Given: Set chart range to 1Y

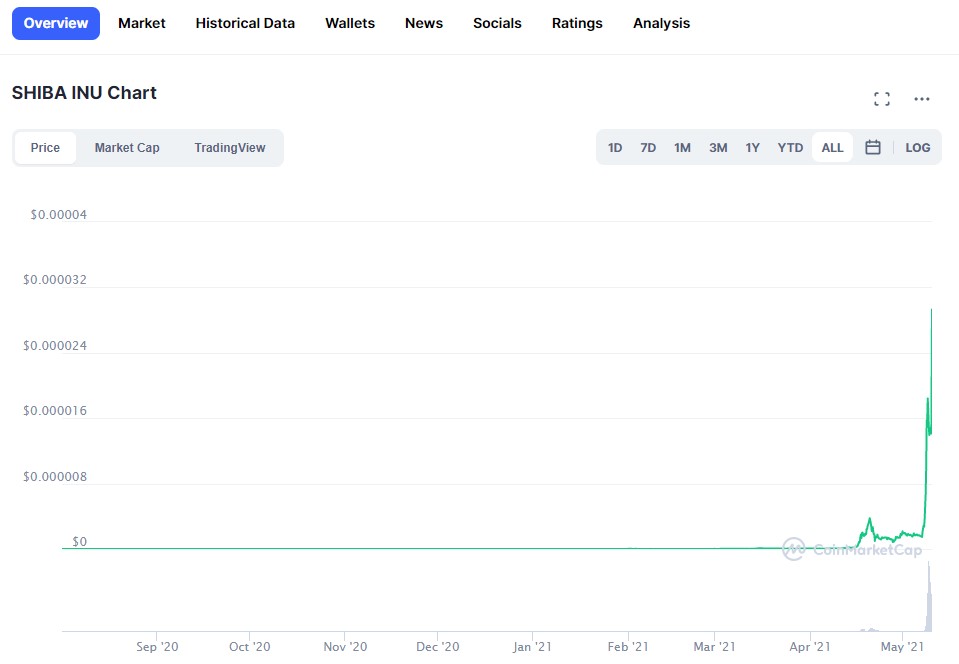Looking at the screenshot, I should (752, 148).
